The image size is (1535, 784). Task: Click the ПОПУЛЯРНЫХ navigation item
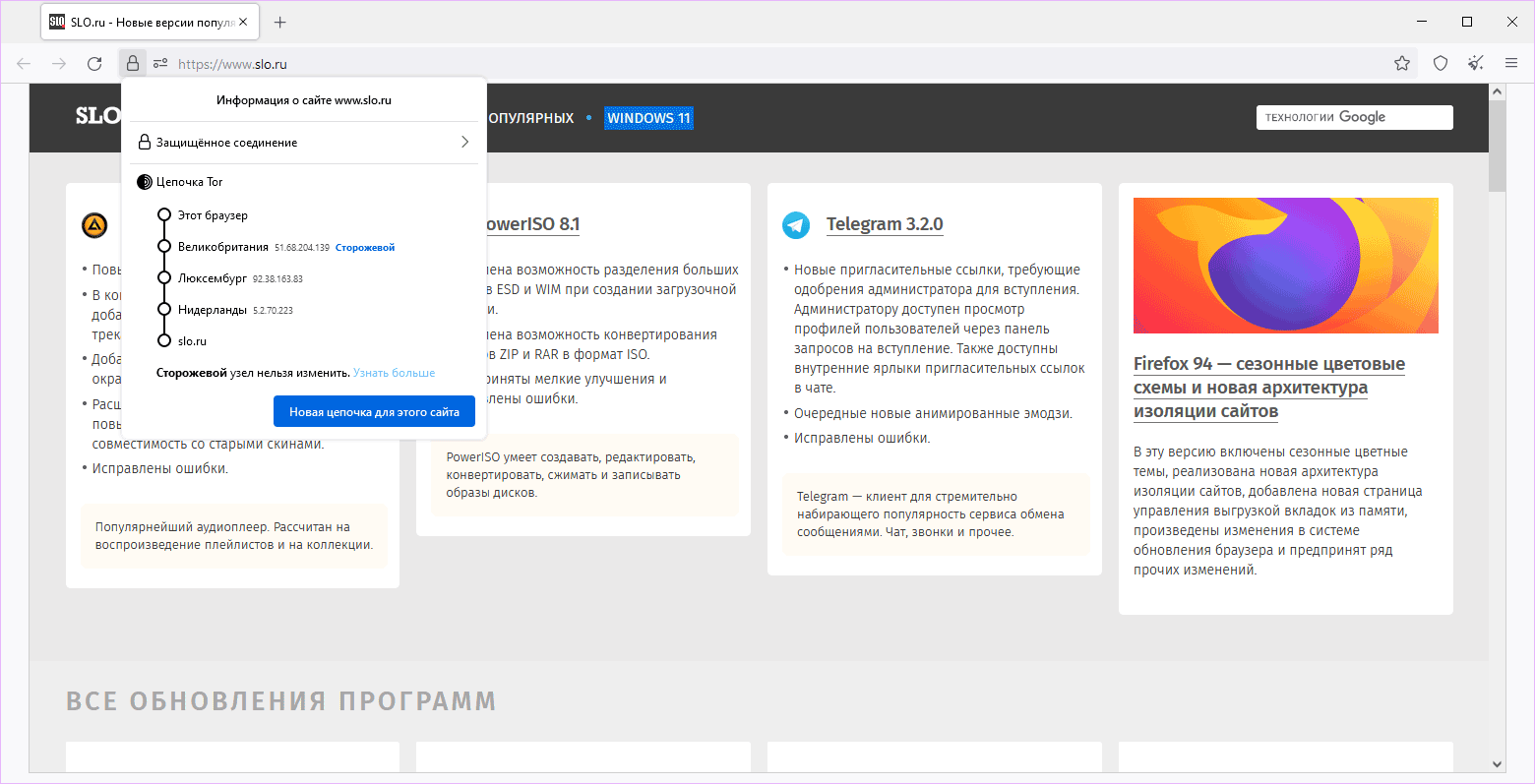point(530,118)
